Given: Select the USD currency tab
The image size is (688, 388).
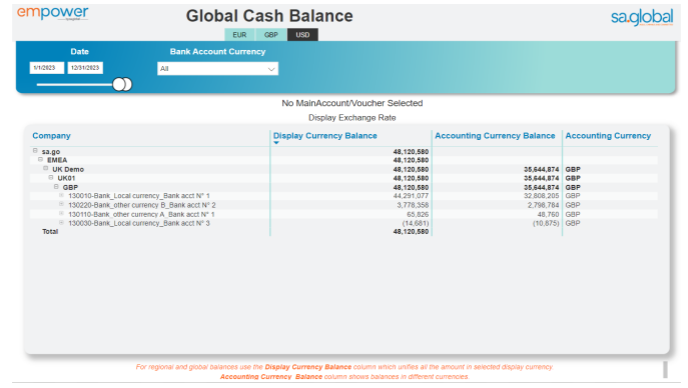Looking at the screenshot, I should click(303, 35).
